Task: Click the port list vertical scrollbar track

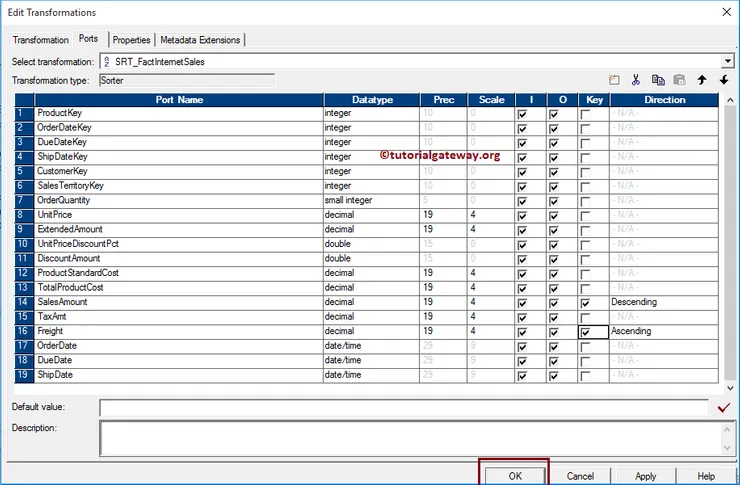Action: (x=730, y=243)
